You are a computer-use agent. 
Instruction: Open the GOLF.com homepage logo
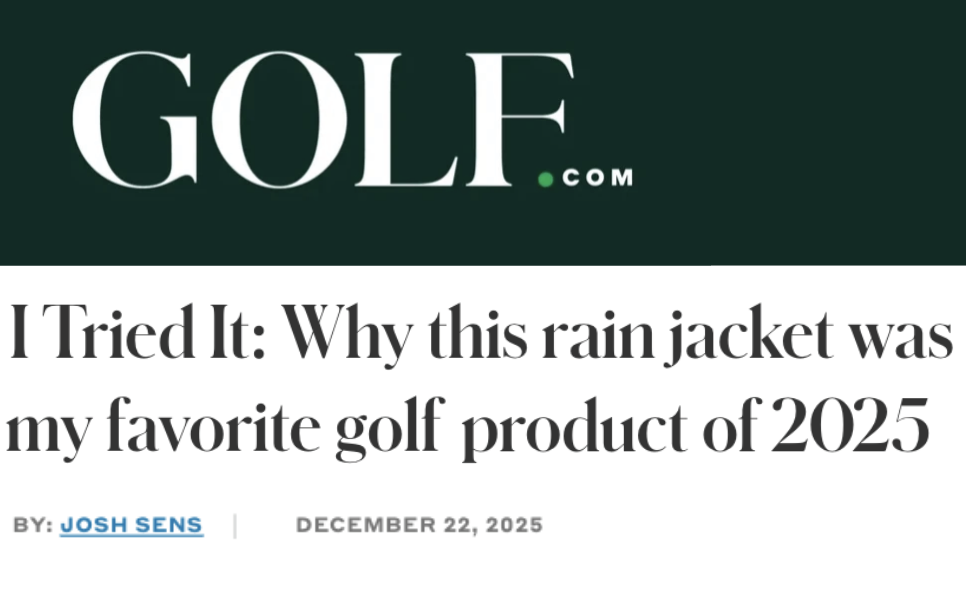(x=353, y=120)
